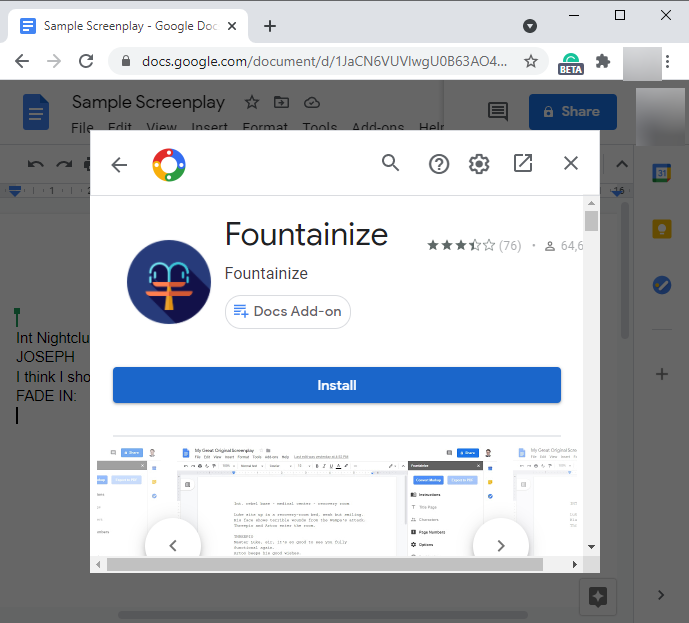Click the dialog's vertical scrollbar thumb

pos(591,221)
